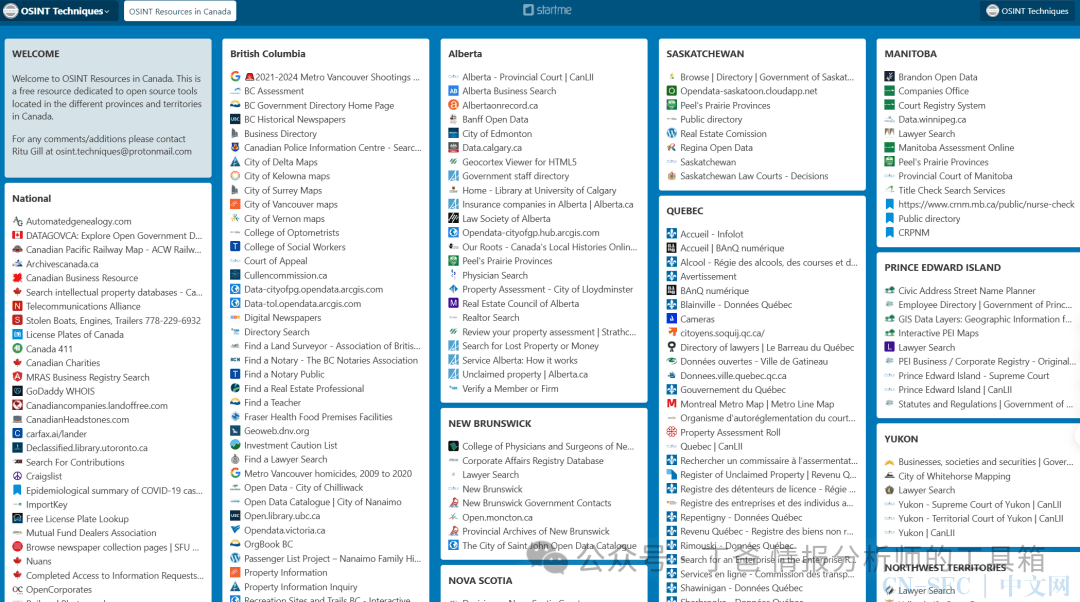Click the icon beside Companies Office
Image resolution: width=1080 pixels, height=602 pixels.
(x=889, y=91)
